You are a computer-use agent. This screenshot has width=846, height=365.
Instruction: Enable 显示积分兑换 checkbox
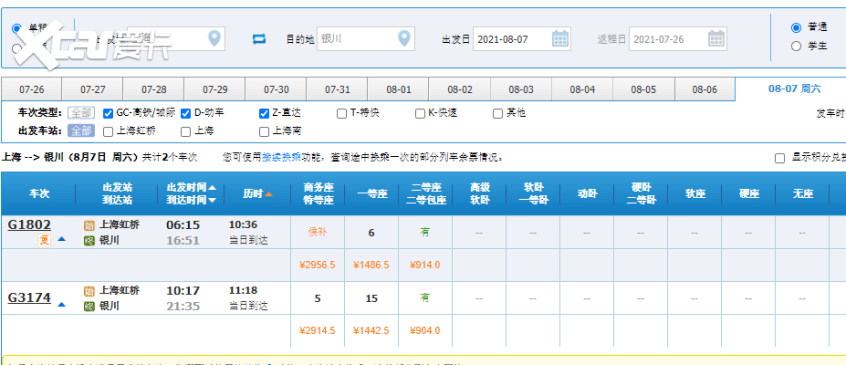pyautogui.click(x=779, y=158)
